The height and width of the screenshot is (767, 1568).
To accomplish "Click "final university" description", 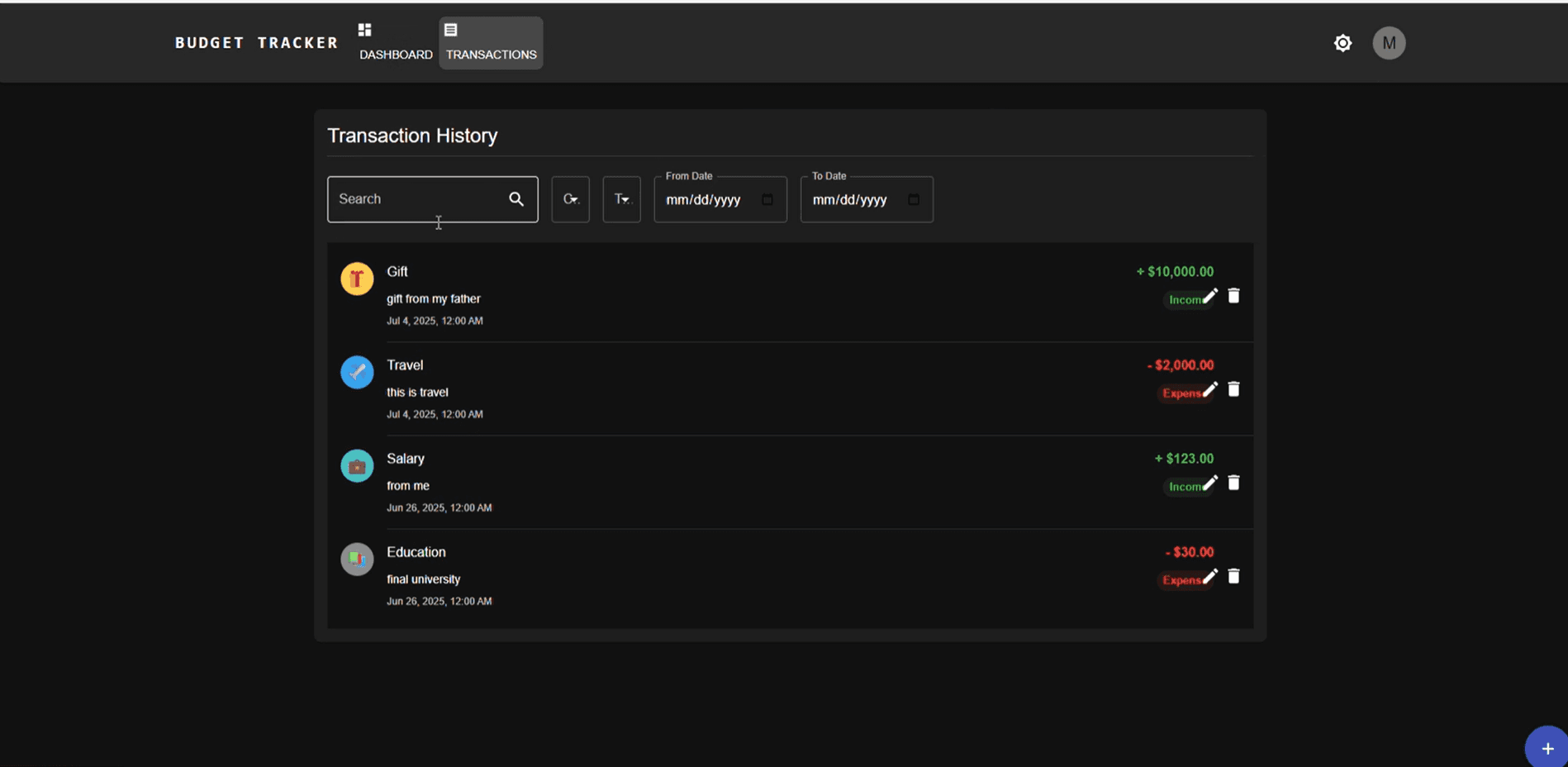I will click(424, 579).
